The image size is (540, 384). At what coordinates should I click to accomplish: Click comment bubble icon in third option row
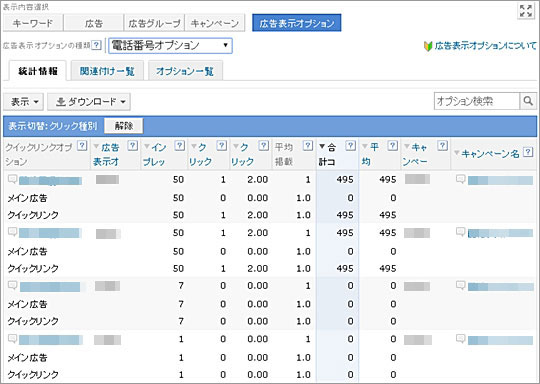12,285
